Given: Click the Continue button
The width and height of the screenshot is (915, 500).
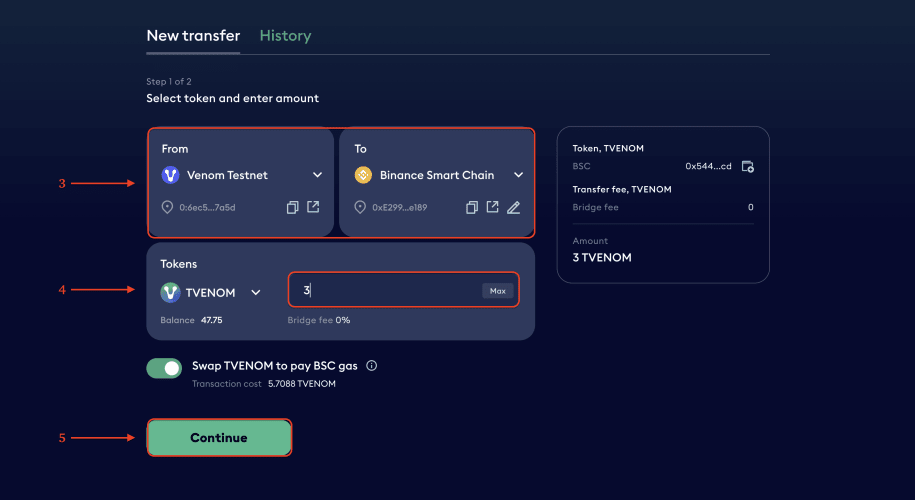Looking at the screenshot, I should (219, 438).
